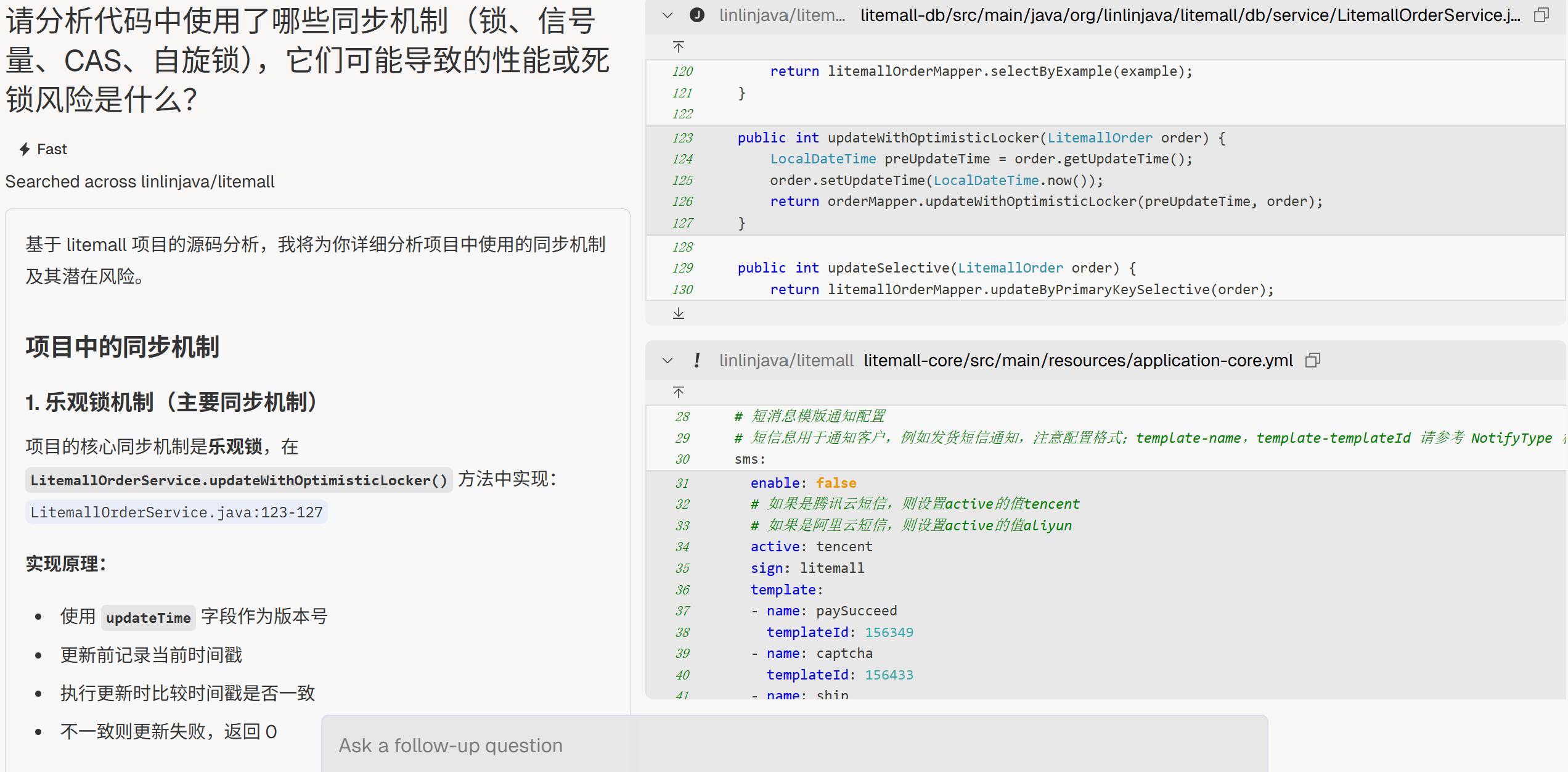The image size is (1568, 772).
Task: Copy the LitemallOrderService.java file path
Action: coord(1541,15)
